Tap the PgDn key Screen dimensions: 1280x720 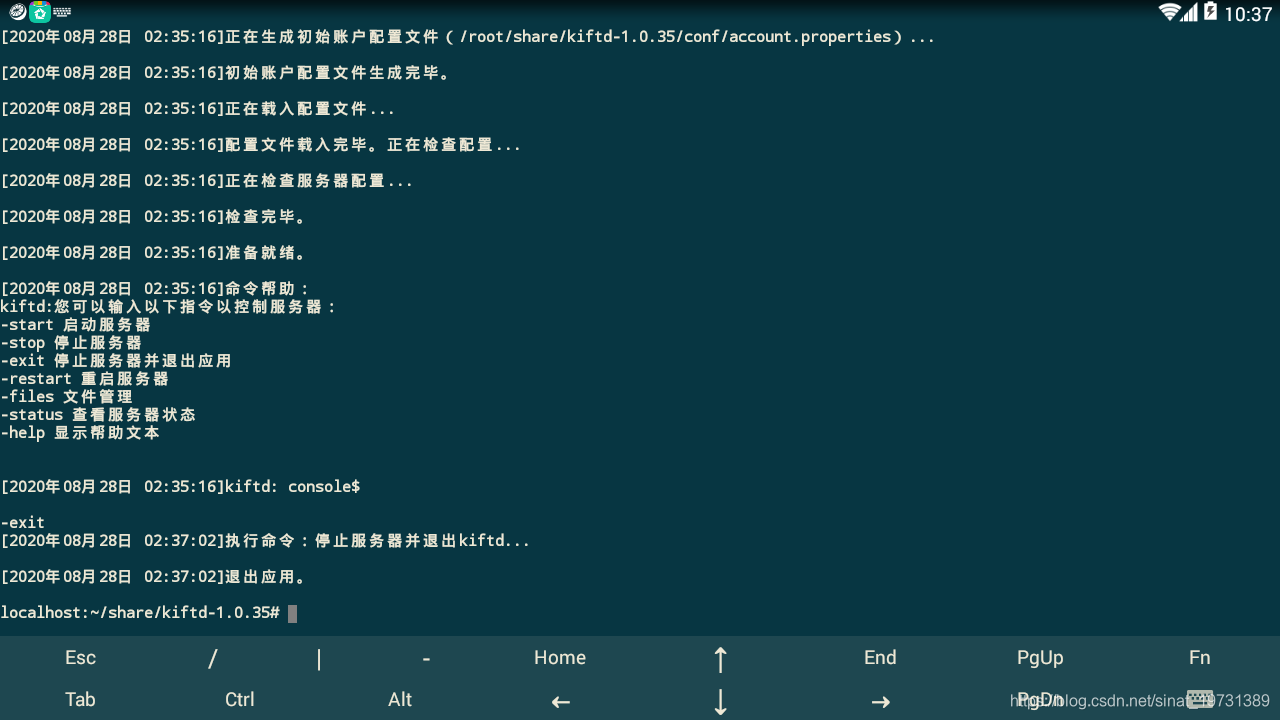pos(1040,699)
